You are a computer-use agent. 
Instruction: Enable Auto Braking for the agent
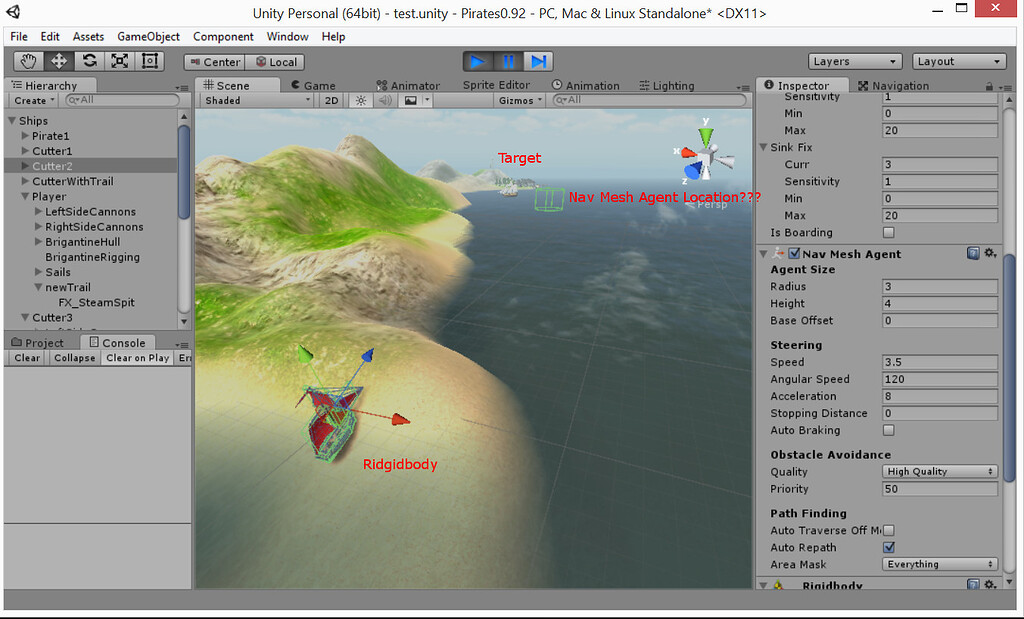[887, 430]
